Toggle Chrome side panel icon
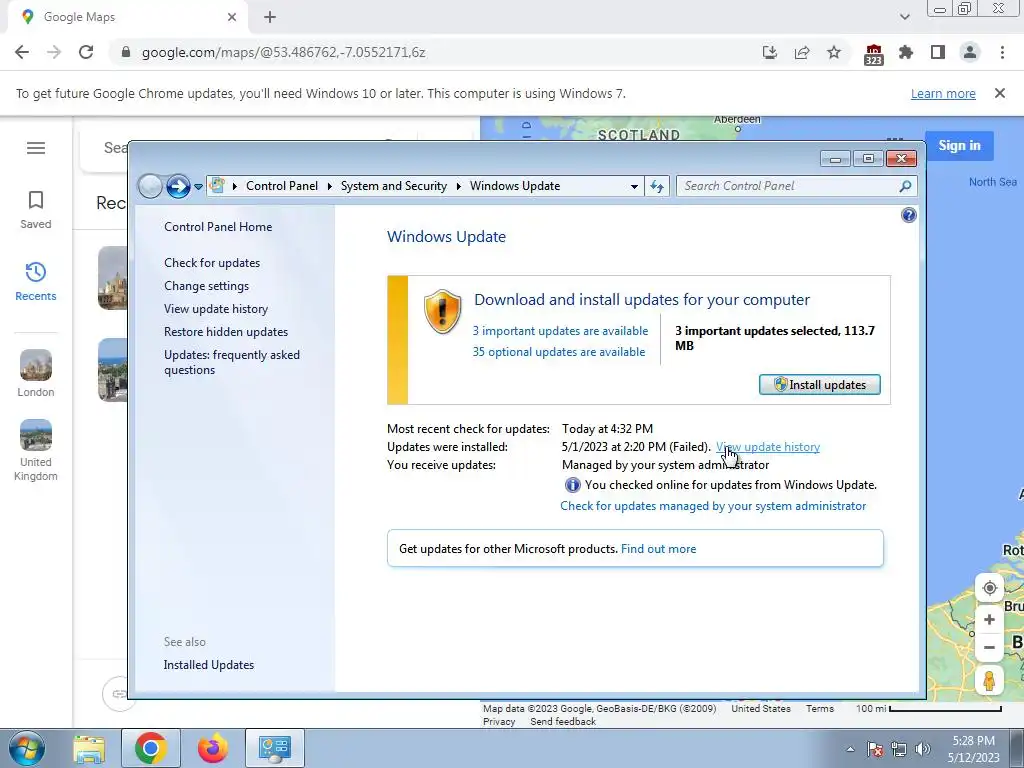Screen dimensions: 1024x768 click(938, 52)
